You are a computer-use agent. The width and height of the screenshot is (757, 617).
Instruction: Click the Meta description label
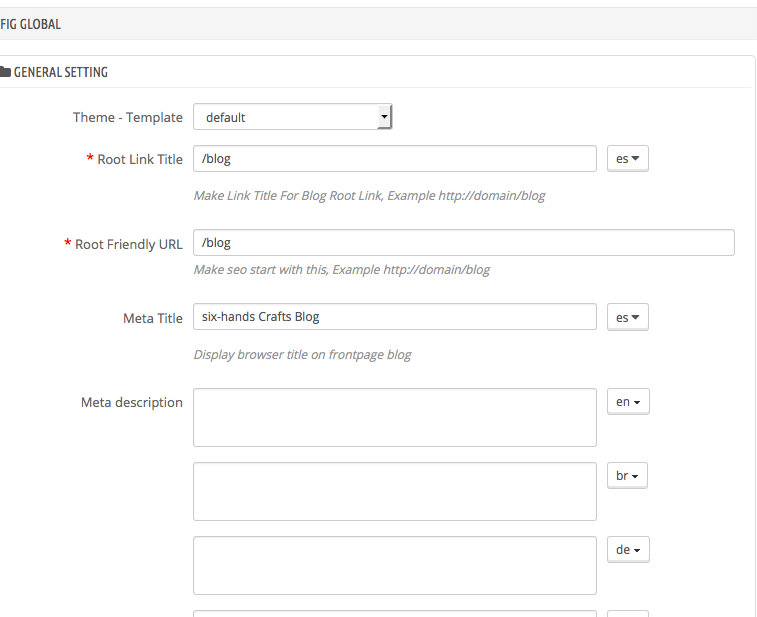tap(132, 402)
